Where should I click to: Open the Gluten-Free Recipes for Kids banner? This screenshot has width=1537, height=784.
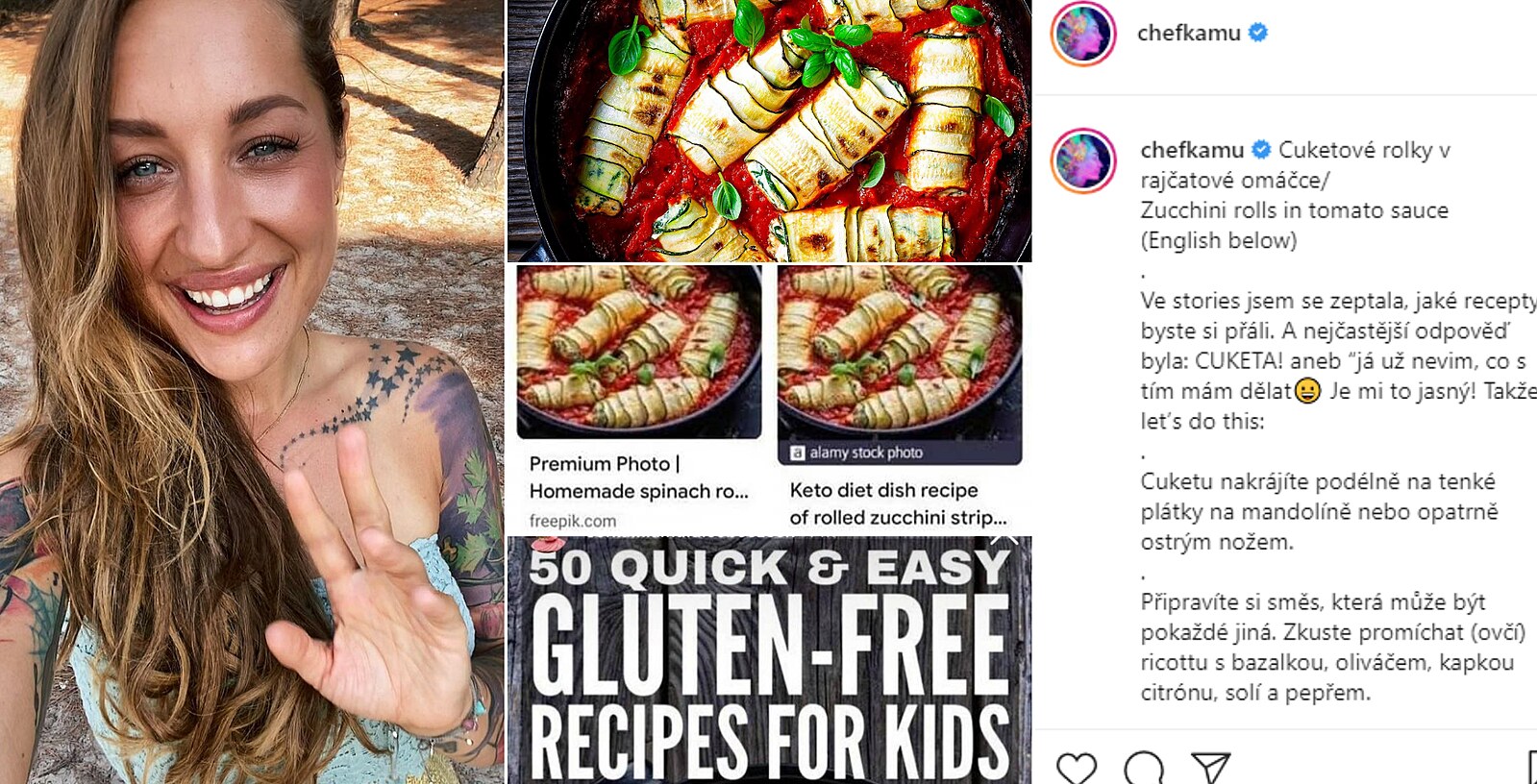769,660
